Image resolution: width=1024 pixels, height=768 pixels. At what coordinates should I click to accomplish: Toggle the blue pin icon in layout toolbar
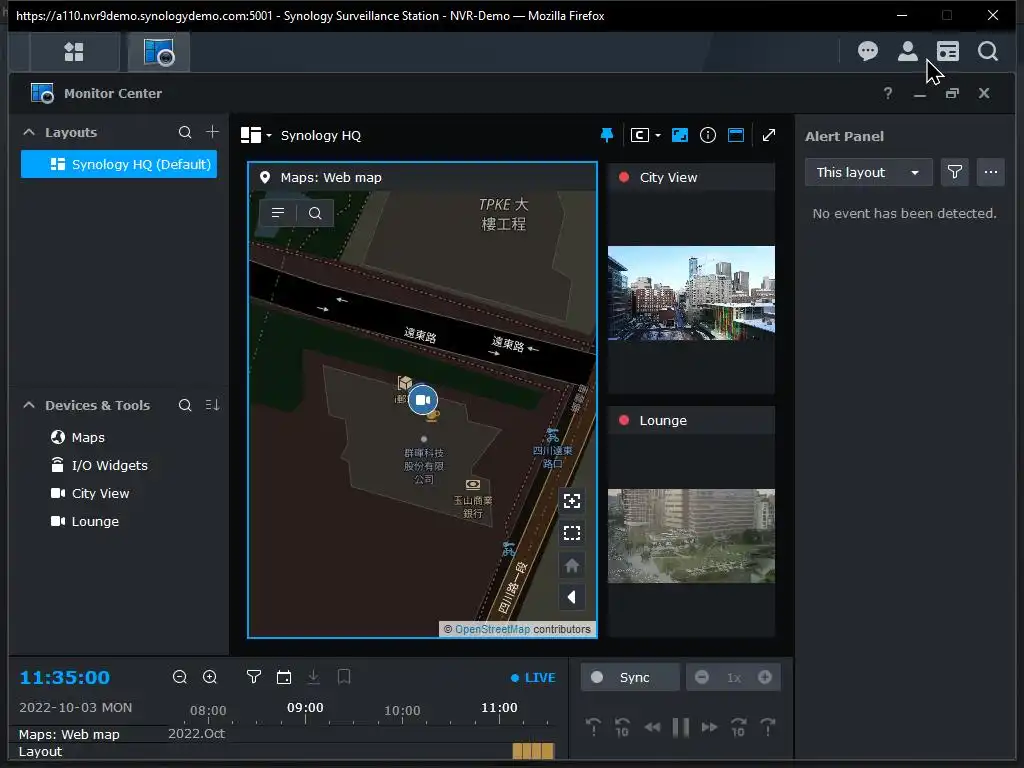[x=607, y=135]
